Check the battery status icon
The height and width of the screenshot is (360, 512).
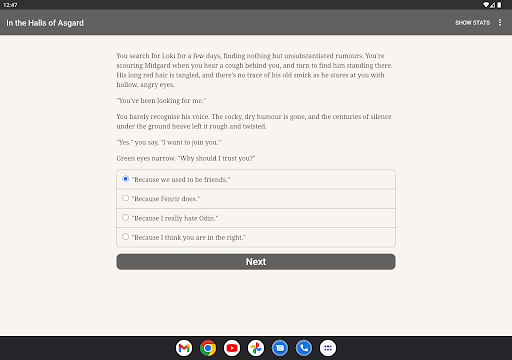coord(499,5)
